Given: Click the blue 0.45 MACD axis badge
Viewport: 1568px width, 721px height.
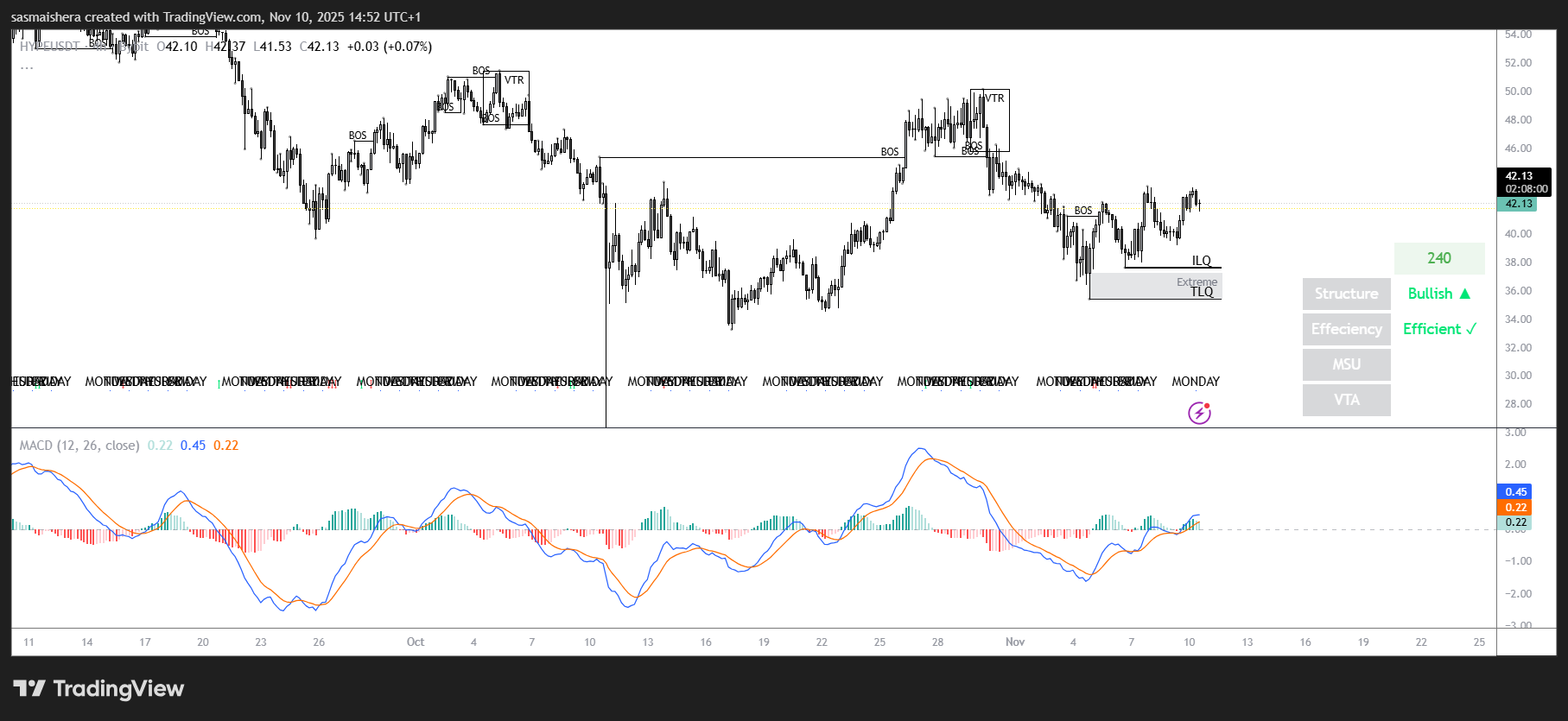Looking at the screenshot, I should coord(1515,492).
